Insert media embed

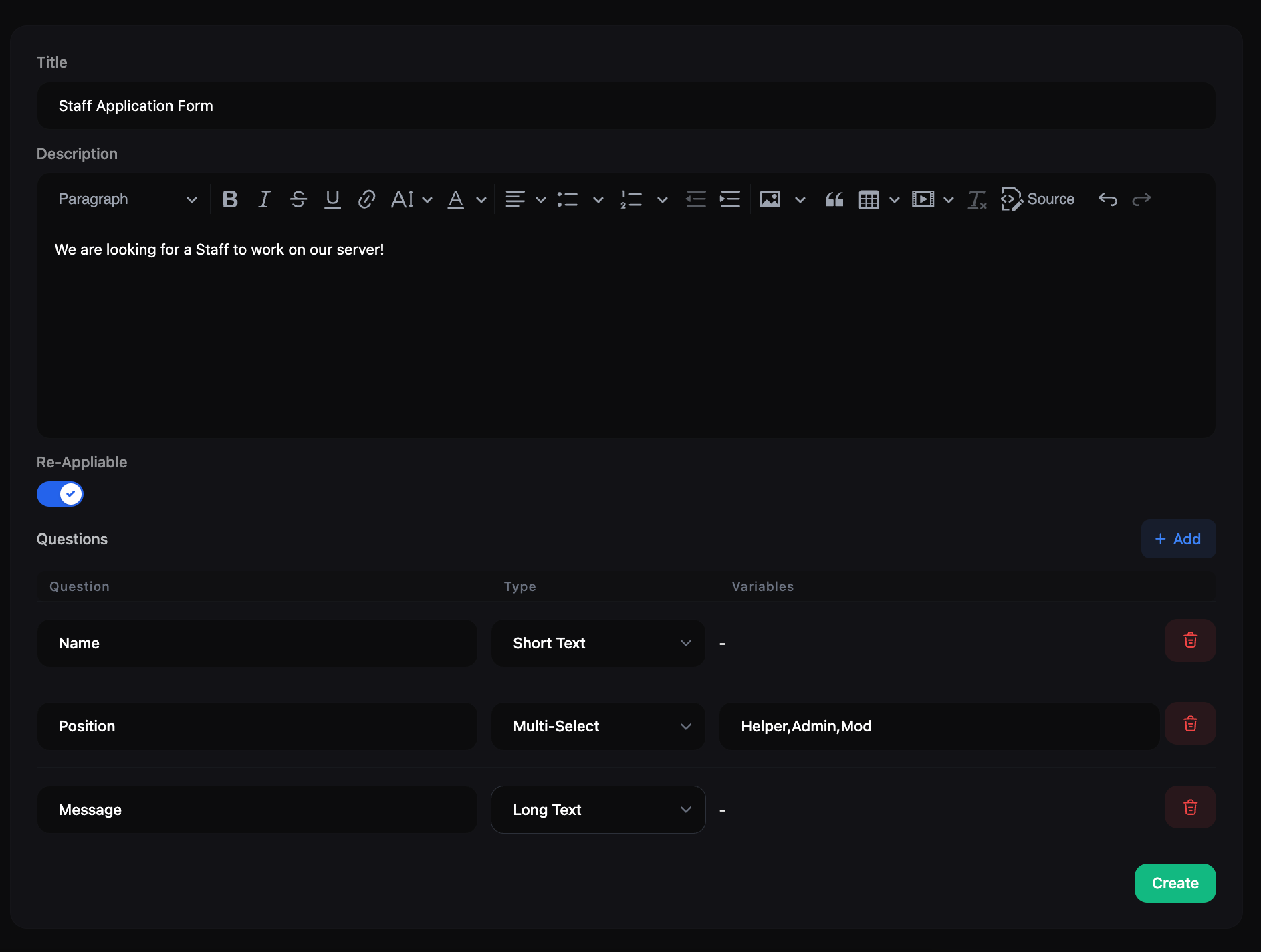(923, 199)
